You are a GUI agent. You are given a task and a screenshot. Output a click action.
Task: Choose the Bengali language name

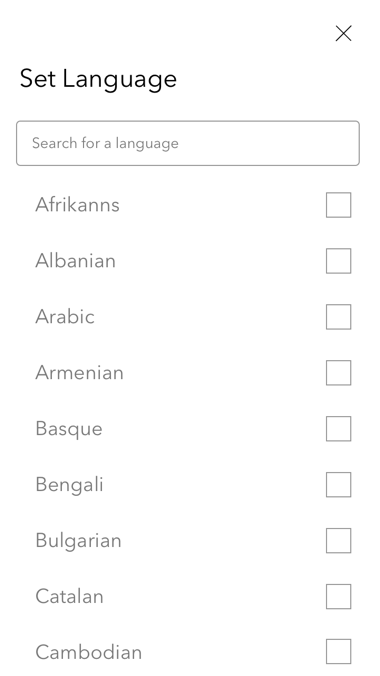click(69, 485)
